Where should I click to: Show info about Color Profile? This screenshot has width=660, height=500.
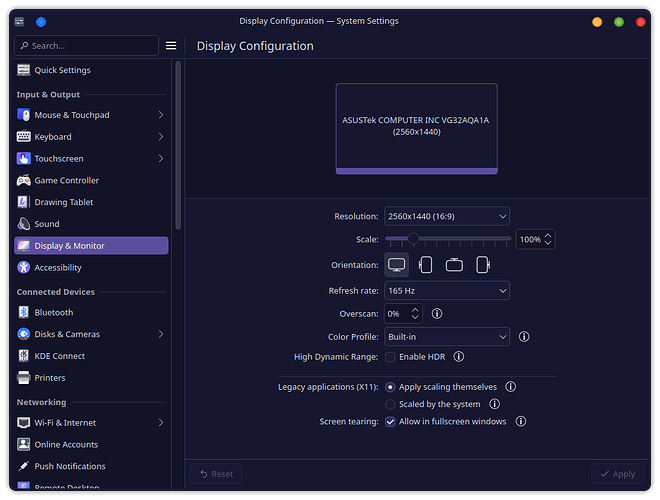pyautogui.click(x=524, y=337)
